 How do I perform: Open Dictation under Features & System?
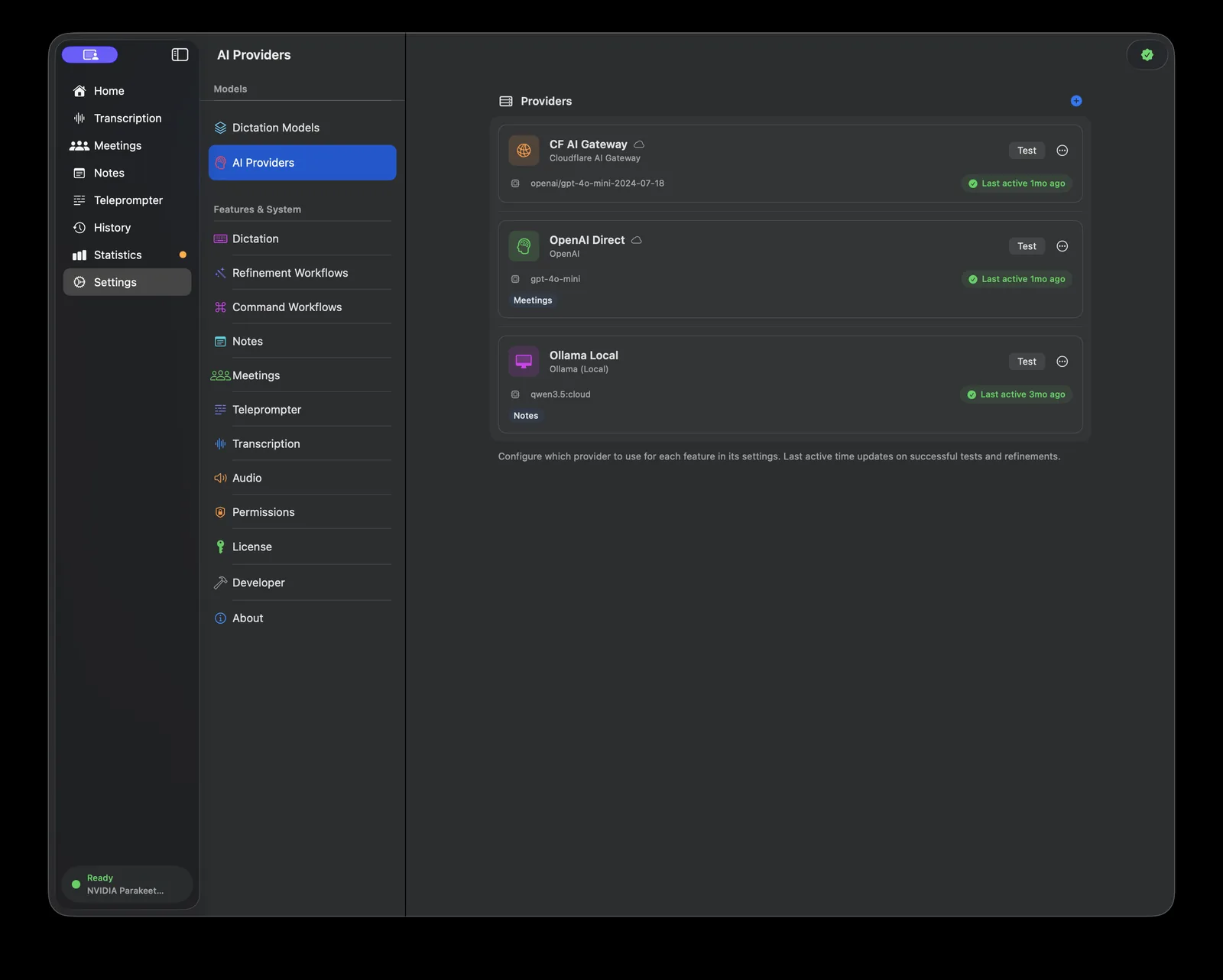click(x=302, y=239)
